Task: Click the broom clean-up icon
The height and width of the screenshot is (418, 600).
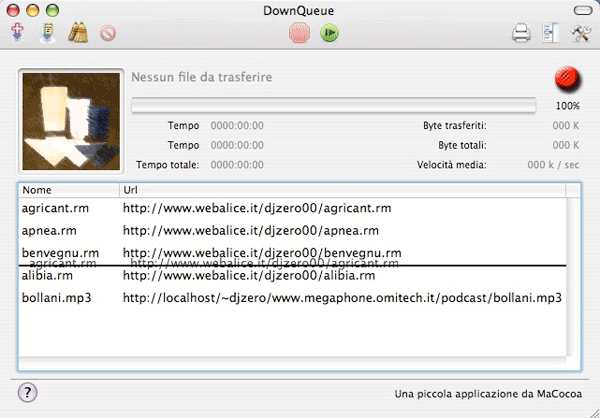Action: point(78,33)
